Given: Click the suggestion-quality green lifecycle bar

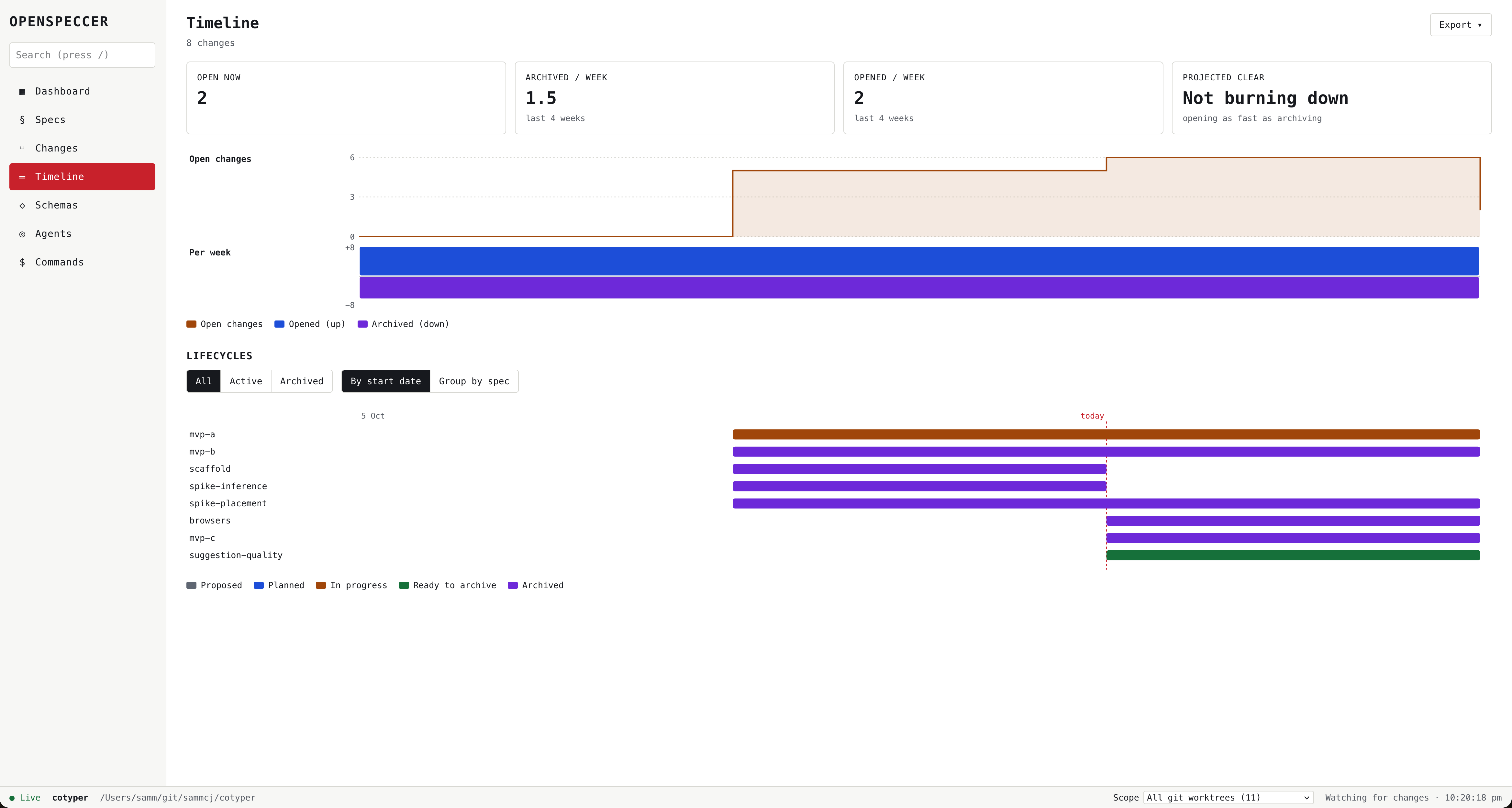Looking at the screenshot, I should (x=1293, y=555).
